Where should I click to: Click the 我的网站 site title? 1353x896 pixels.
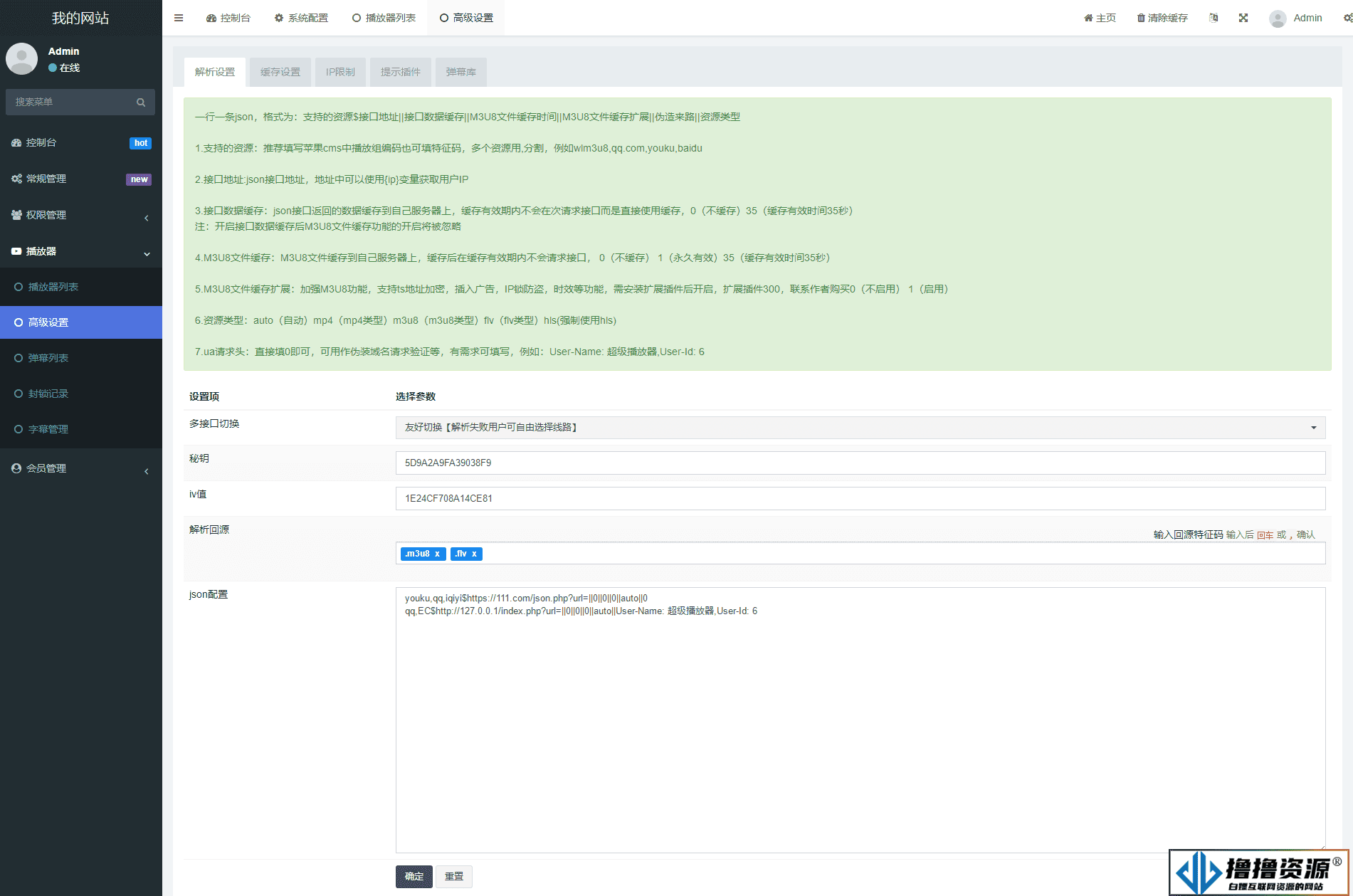click(80, 18)
